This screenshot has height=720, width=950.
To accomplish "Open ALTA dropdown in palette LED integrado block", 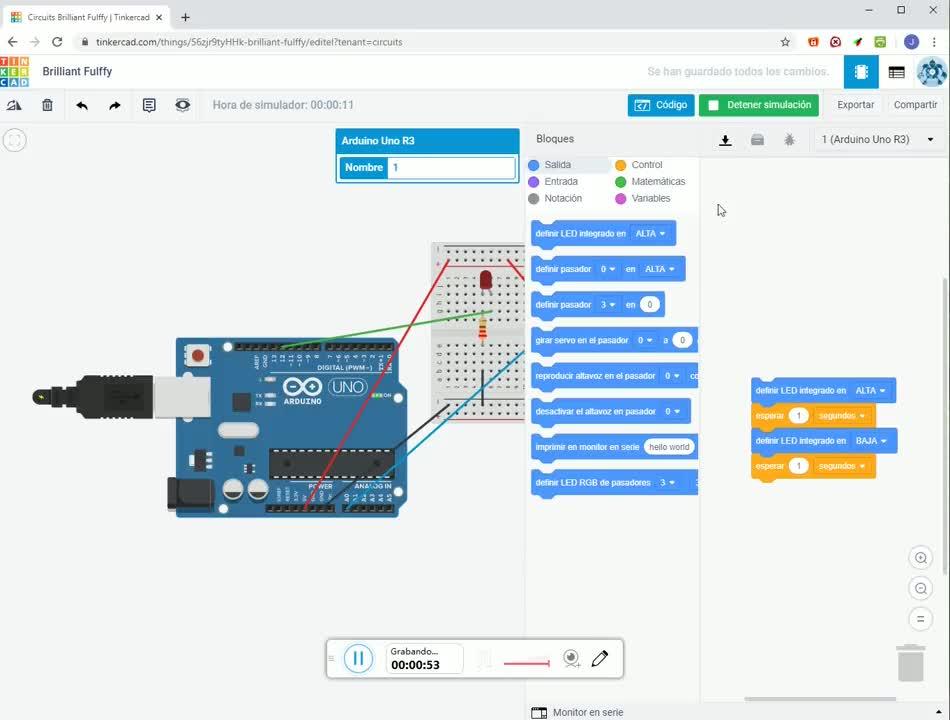I will point(650,233).
